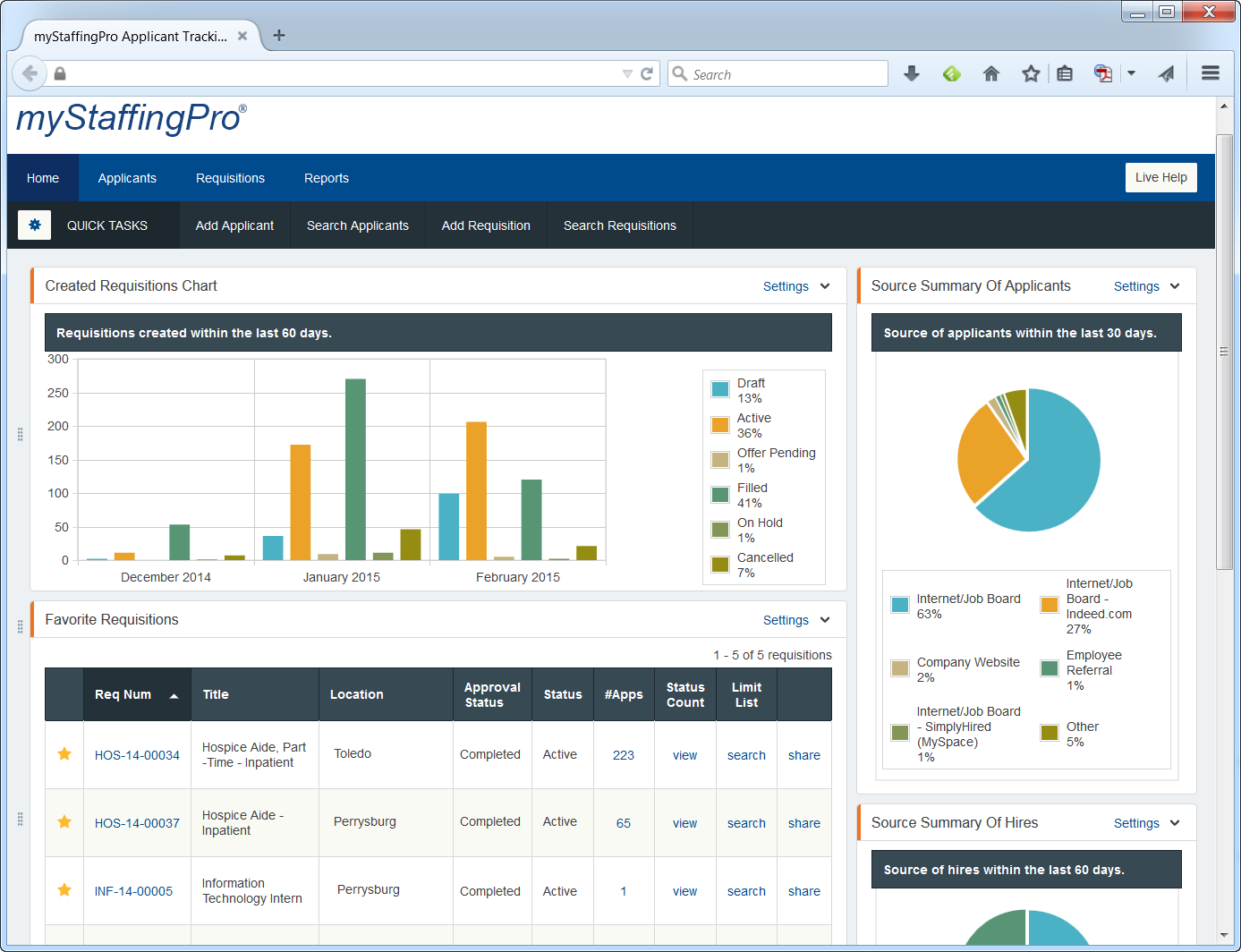
Task: Click the browser back arrow
Action: point(30,73)
